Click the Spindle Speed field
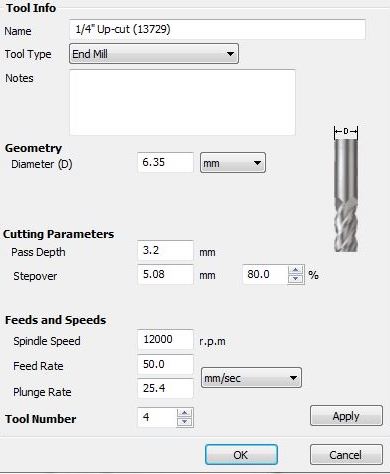Image resolution: width=390 pixels, height=474 pixels. pyautogui.click(x=165, y=339)
